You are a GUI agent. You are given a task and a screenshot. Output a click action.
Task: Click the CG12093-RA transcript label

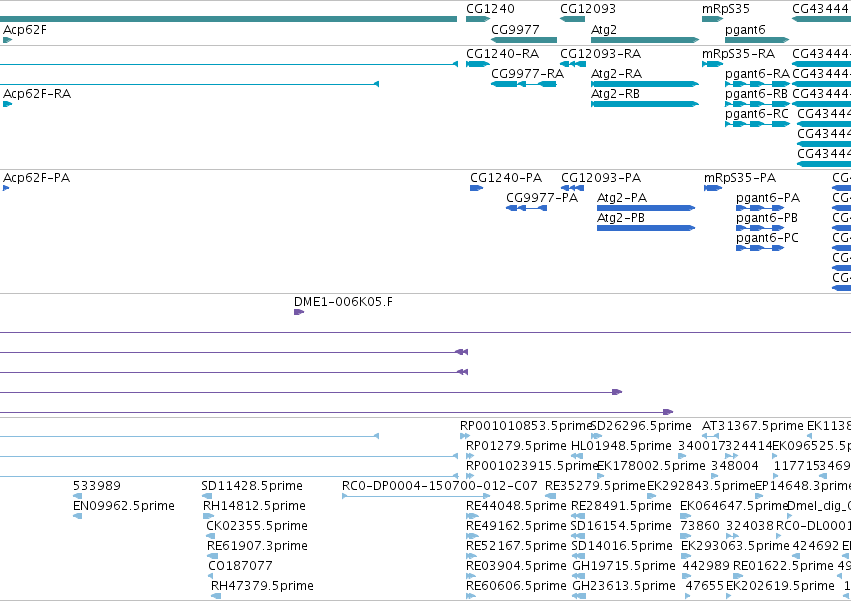click(x=600, y=54)
